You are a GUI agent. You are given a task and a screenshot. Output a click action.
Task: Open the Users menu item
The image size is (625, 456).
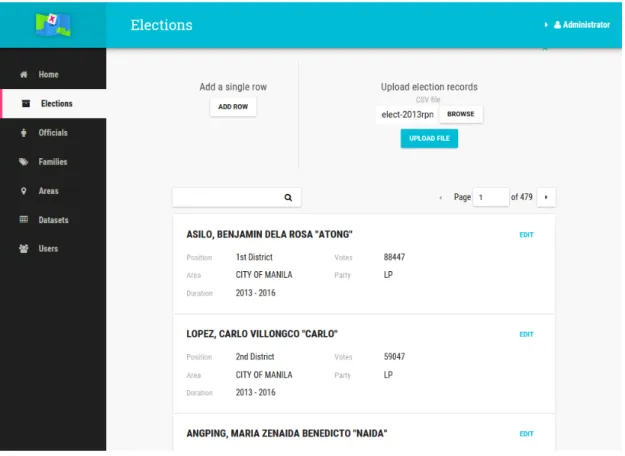[53, 249]
